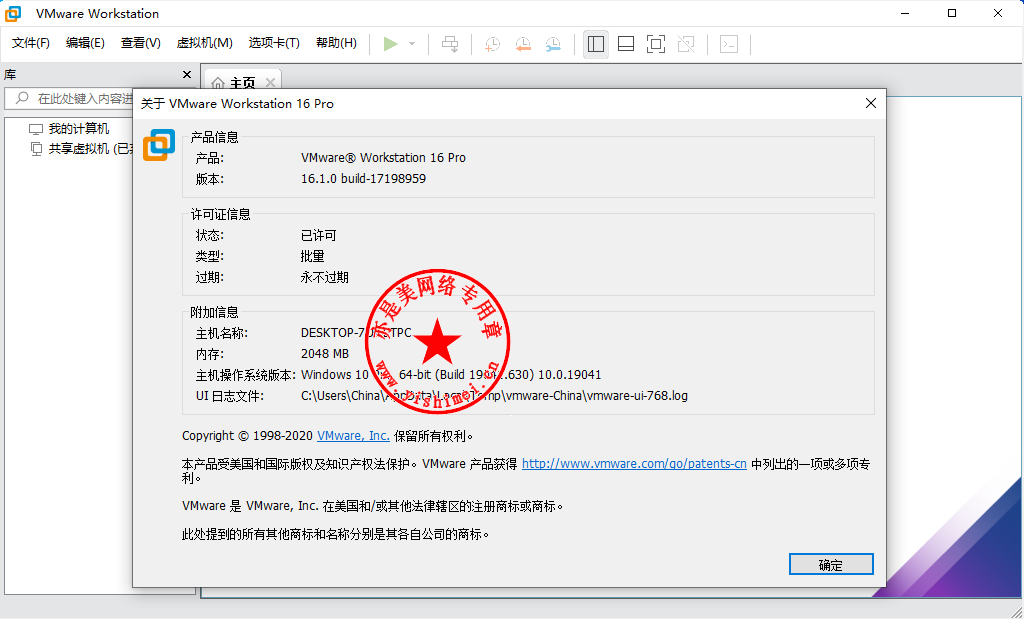
Task: Click the power on (play) toolbar icon
Action: [x=391, y=44]
